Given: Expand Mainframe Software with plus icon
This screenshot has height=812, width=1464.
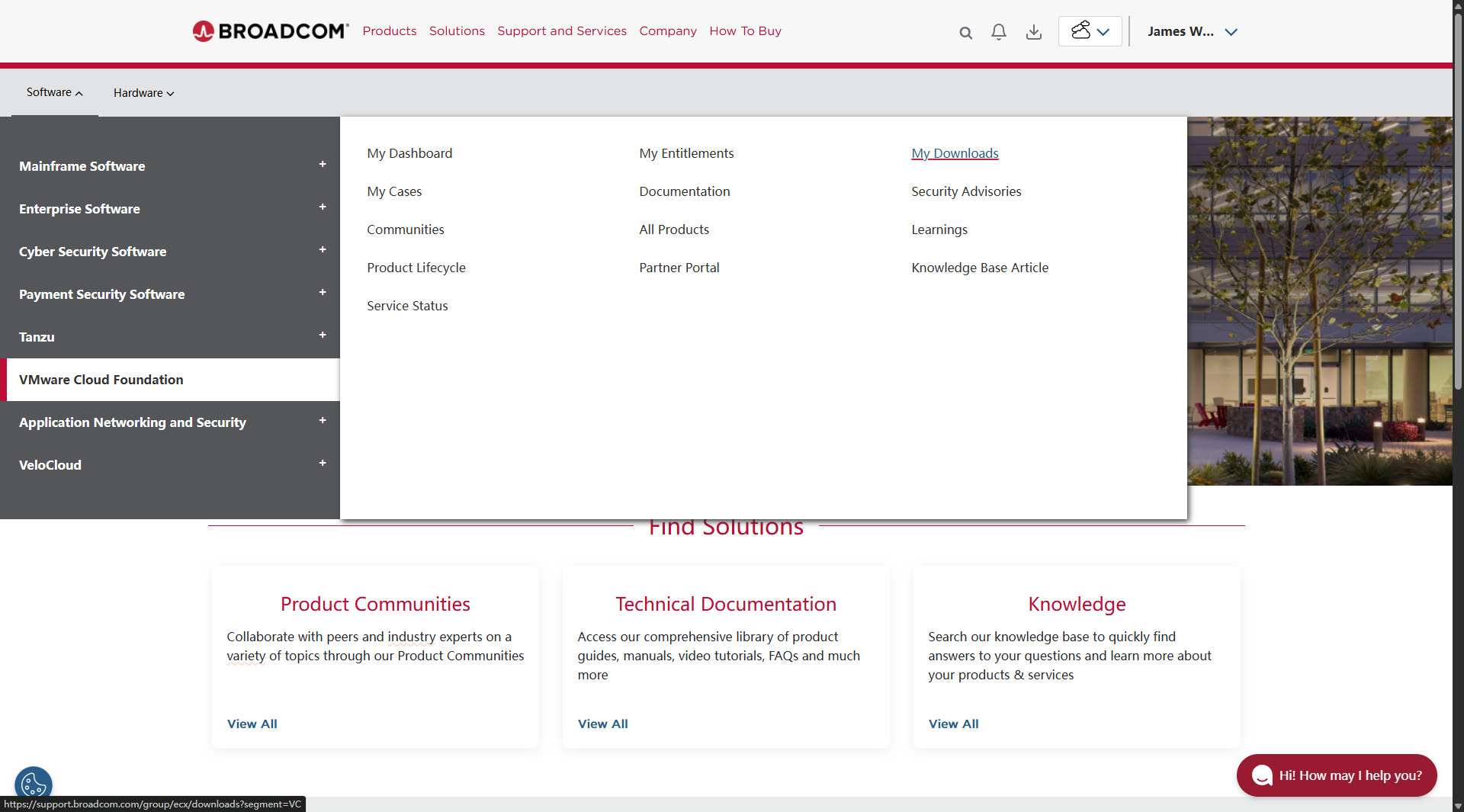Looking at the screenshot, I should 323,165.
